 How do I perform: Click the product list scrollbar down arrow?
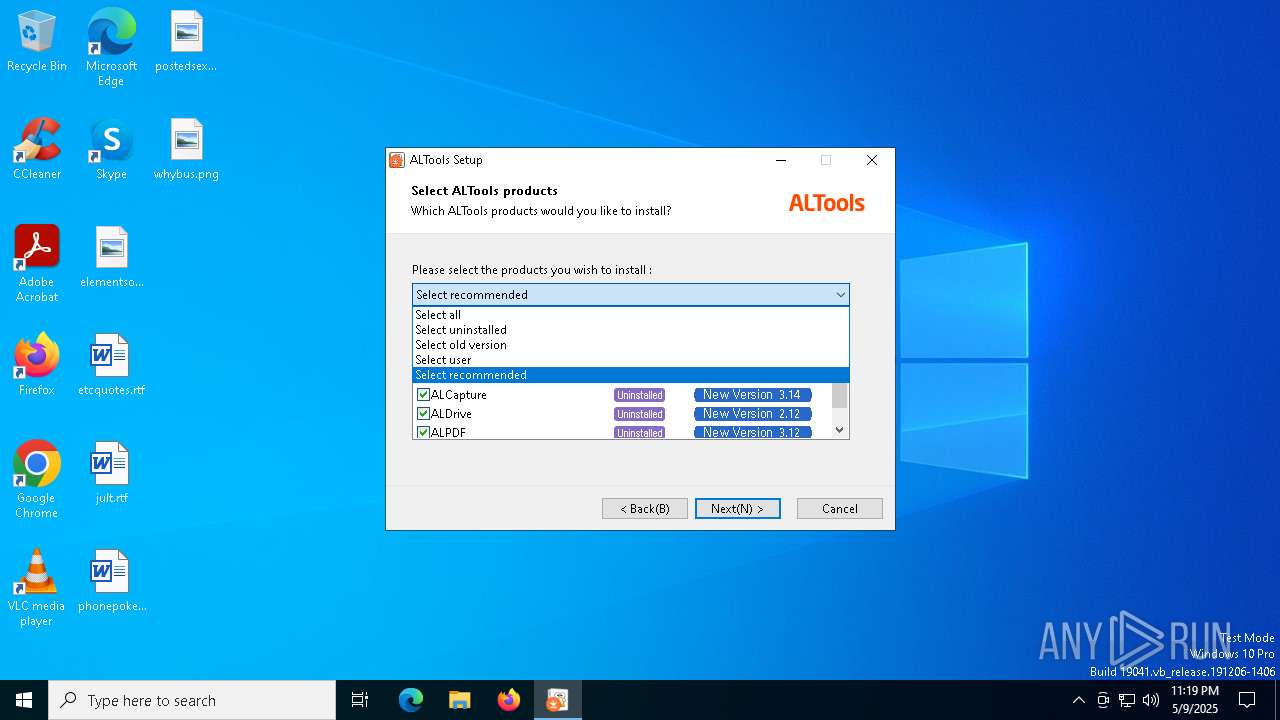click(x=840, y=430)
